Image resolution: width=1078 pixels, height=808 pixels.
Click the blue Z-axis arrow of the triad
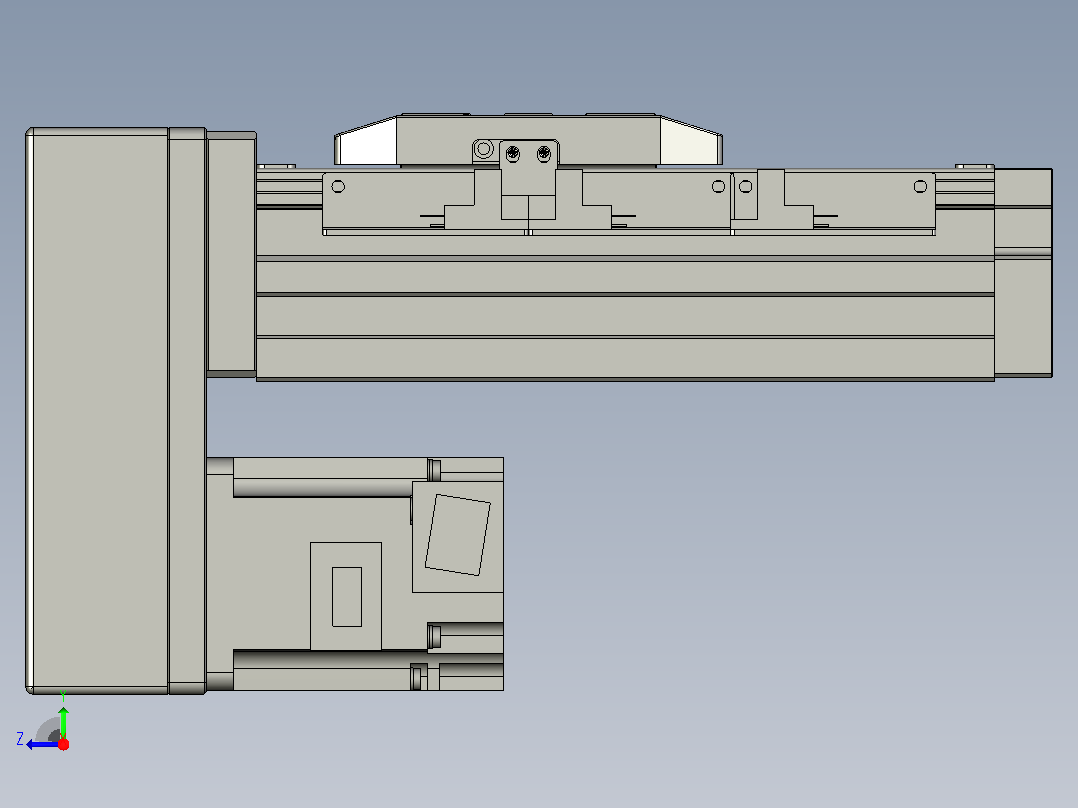pyautogui.click(x=43, y=745)
